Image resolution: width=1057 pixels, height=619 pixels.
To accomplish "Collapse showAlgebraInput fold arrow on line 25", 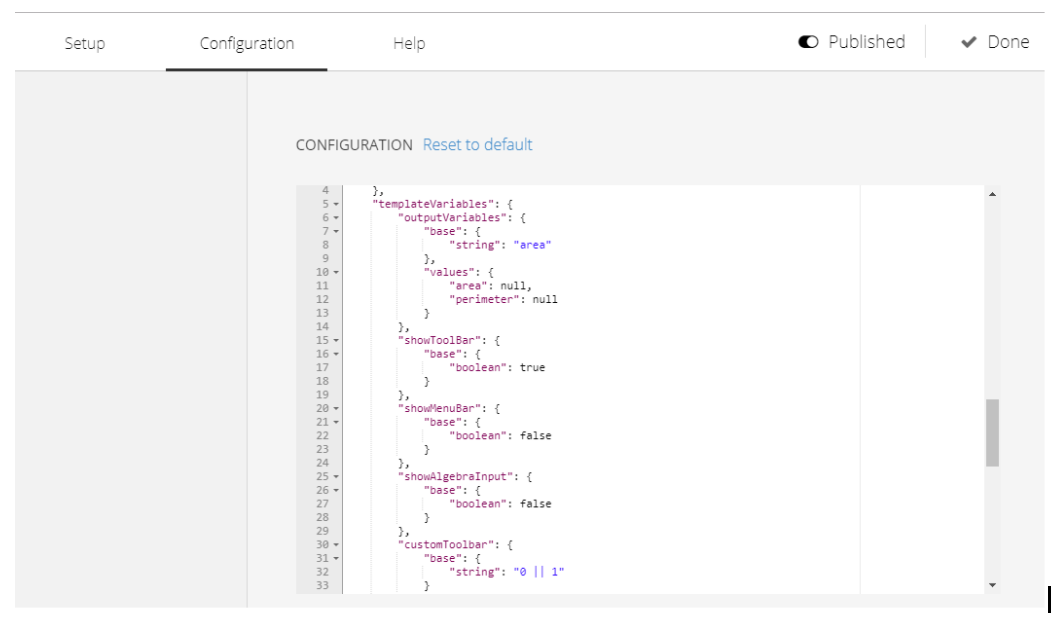I will 336,477.
